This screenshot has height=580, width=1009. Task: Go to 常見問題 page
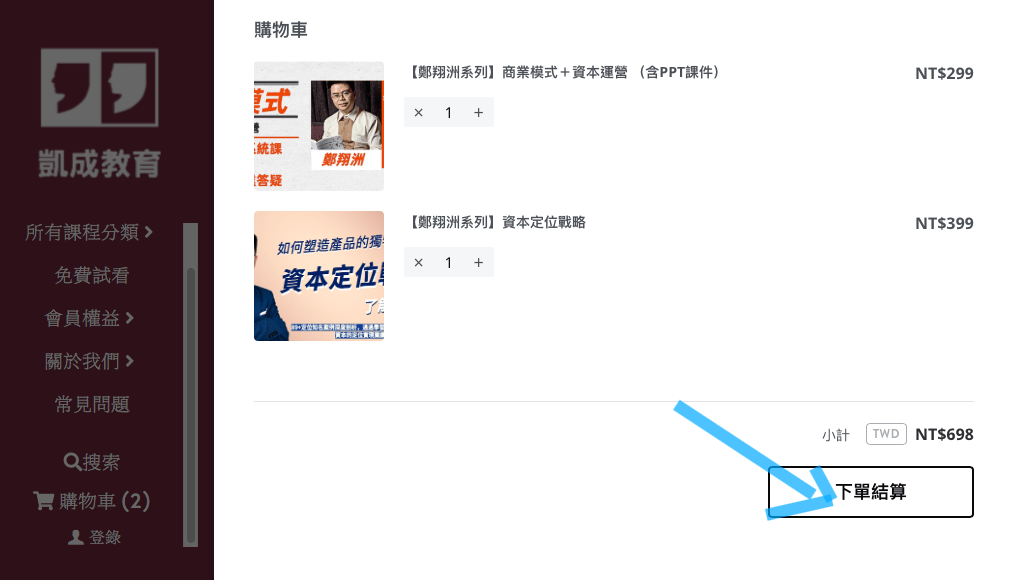(x=92, y=404)
